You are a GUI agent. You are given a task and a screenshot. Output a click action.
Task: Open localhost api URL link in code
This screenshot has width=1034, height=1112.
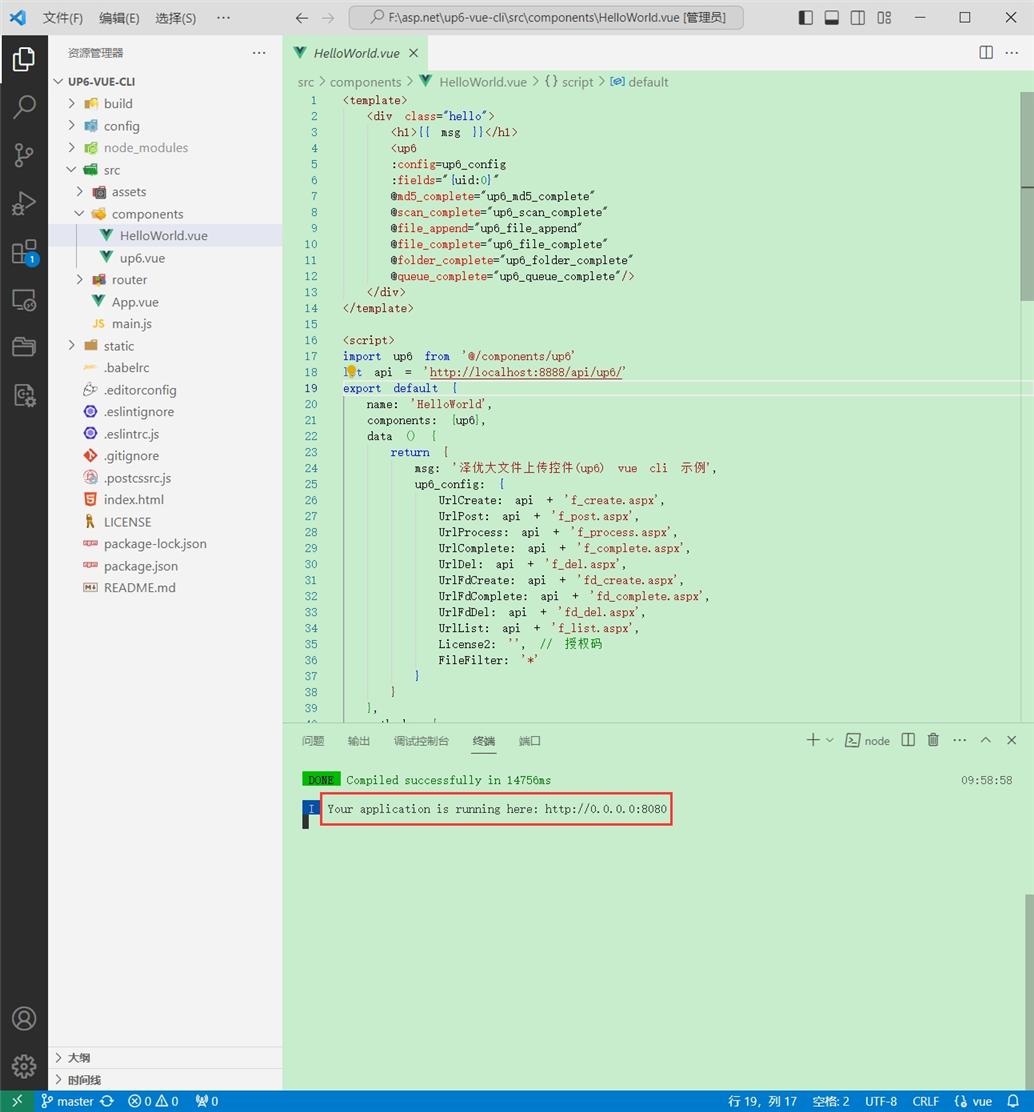(527, 372)
